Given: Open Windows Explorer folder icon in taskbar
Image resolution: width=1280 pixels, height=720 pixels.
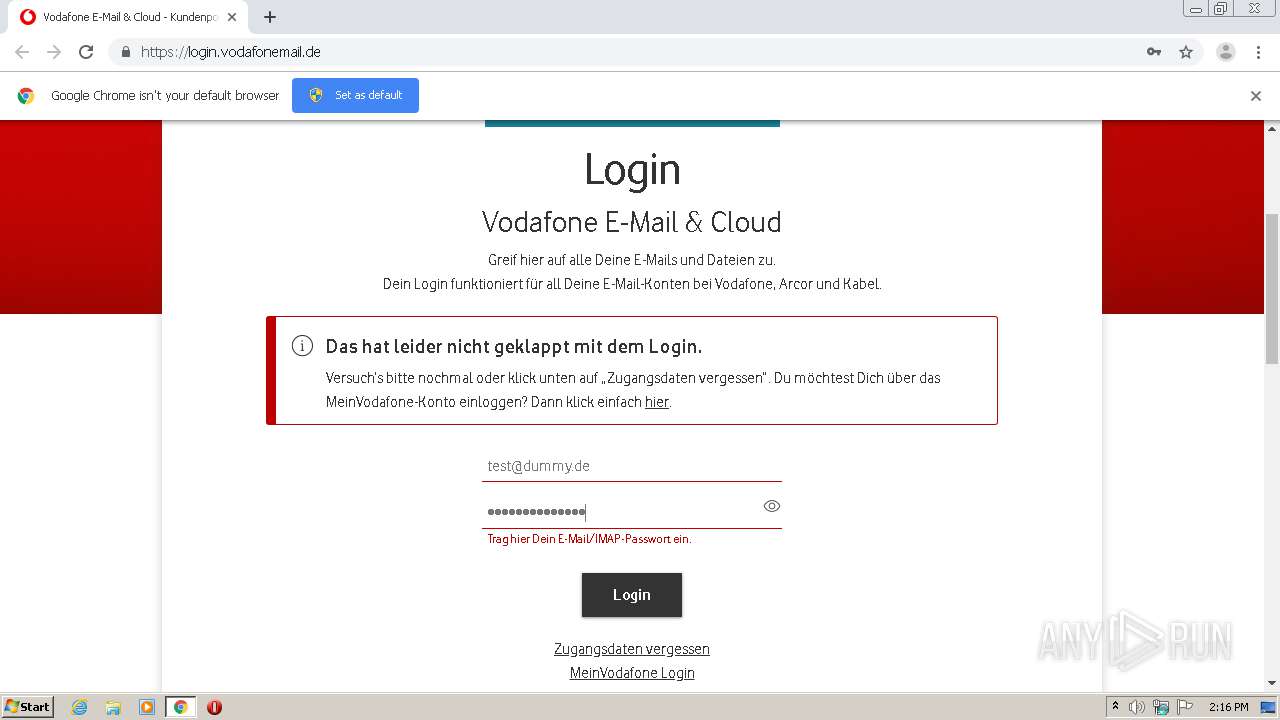Looking at the screenshot, I should 113,707.
